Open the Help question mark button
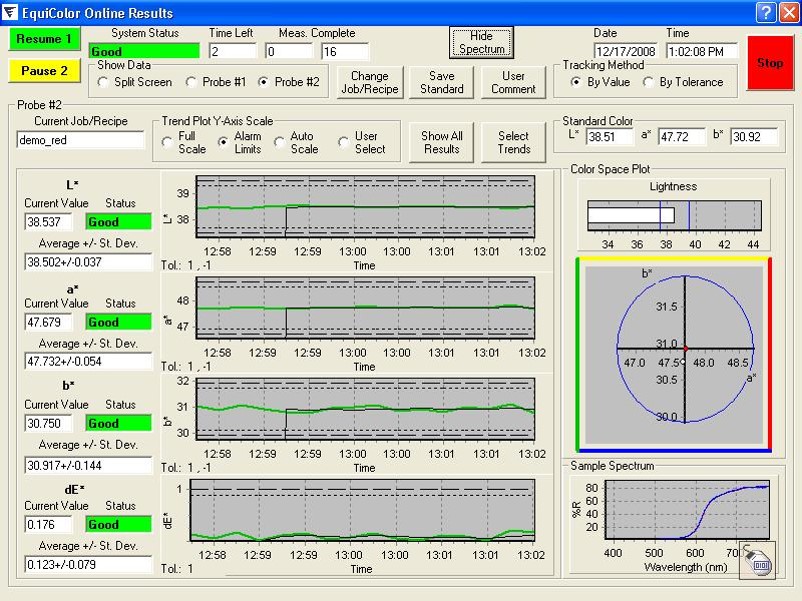The width and height of the screenshot is (802, 601). (765, 13)
